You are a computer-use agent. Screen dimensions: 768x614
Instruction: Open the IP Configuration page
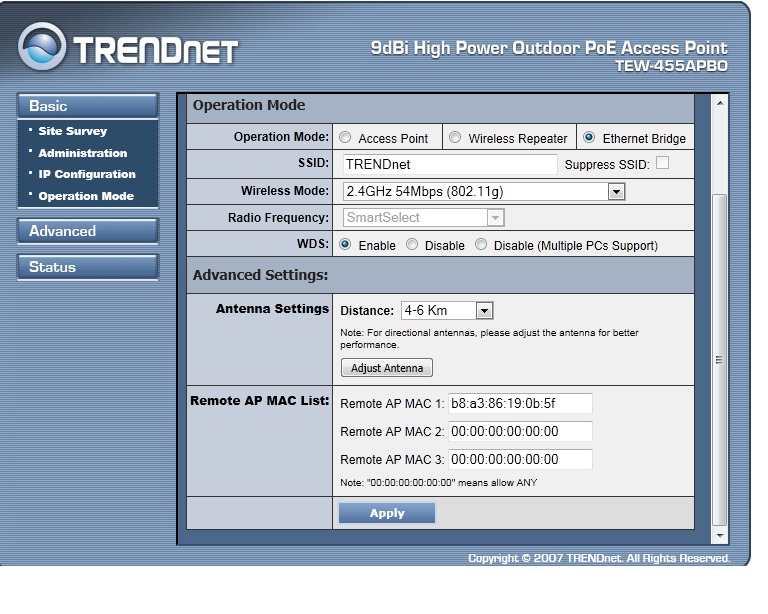(86, 174)
